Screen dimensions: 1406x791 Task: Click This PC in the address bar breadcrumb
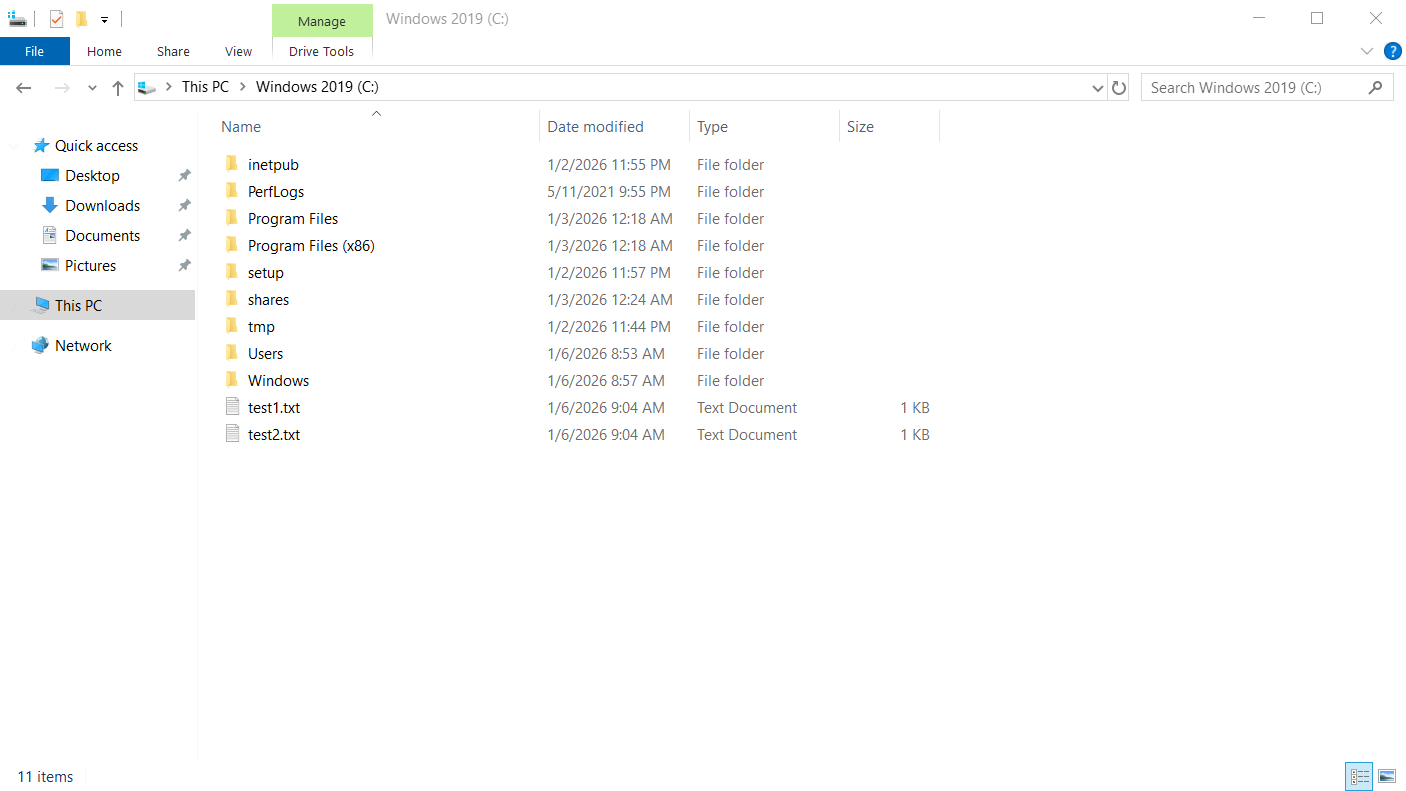(205, 87)
